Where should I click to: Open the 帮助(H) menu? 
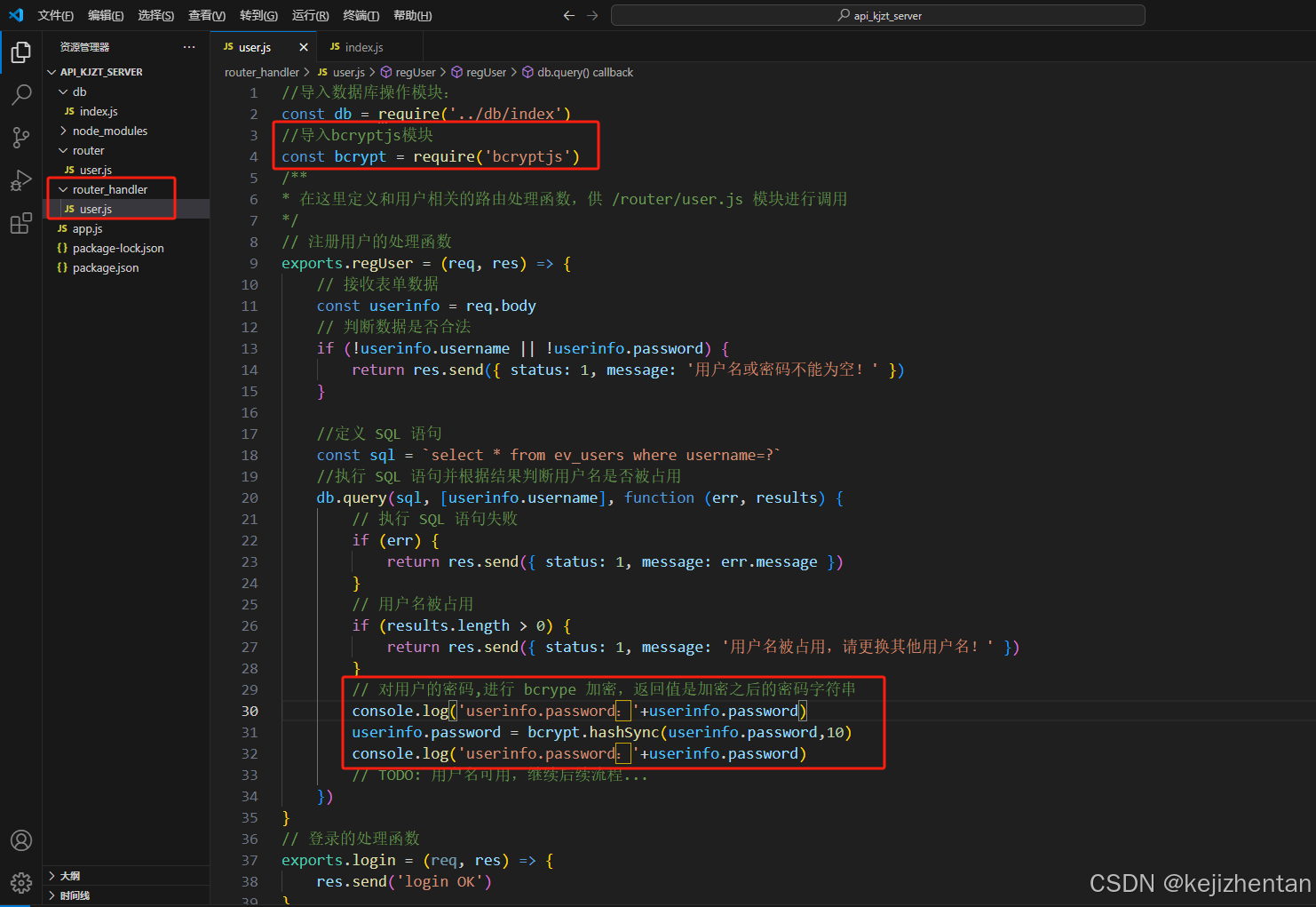pyautogui.click(x=412, y=15)
